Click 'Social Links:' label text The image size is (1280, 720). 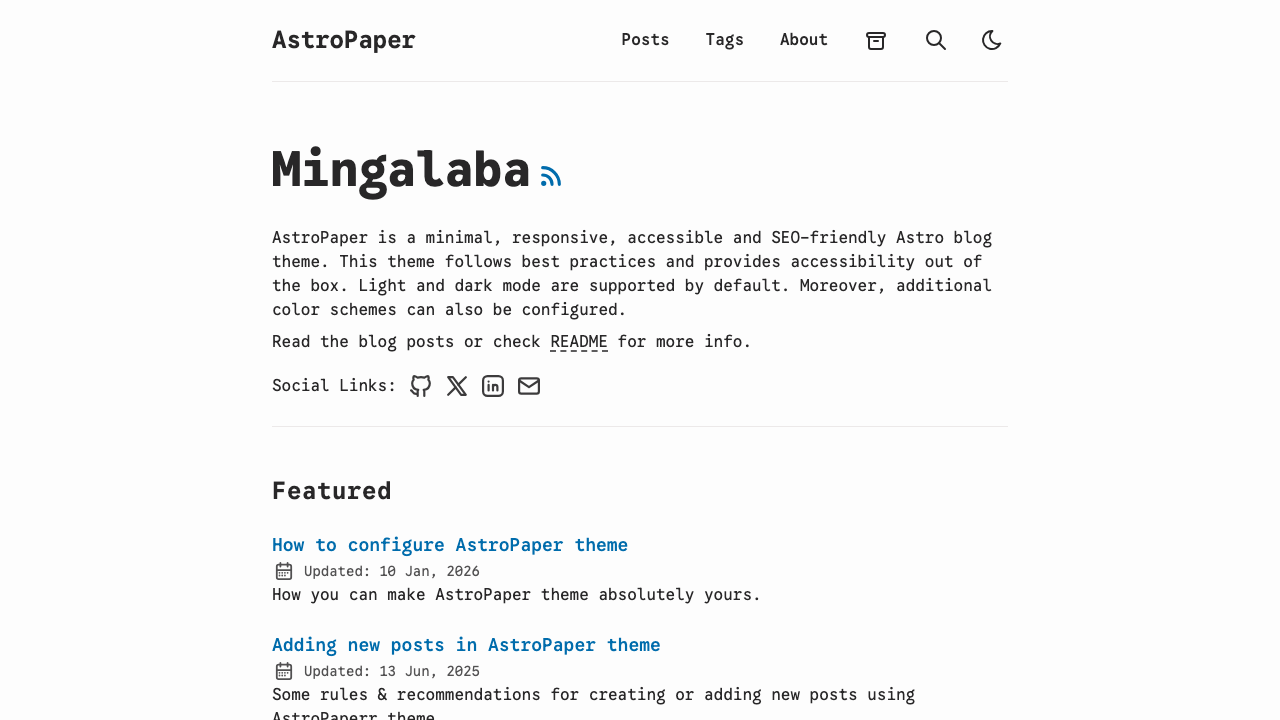333,385
